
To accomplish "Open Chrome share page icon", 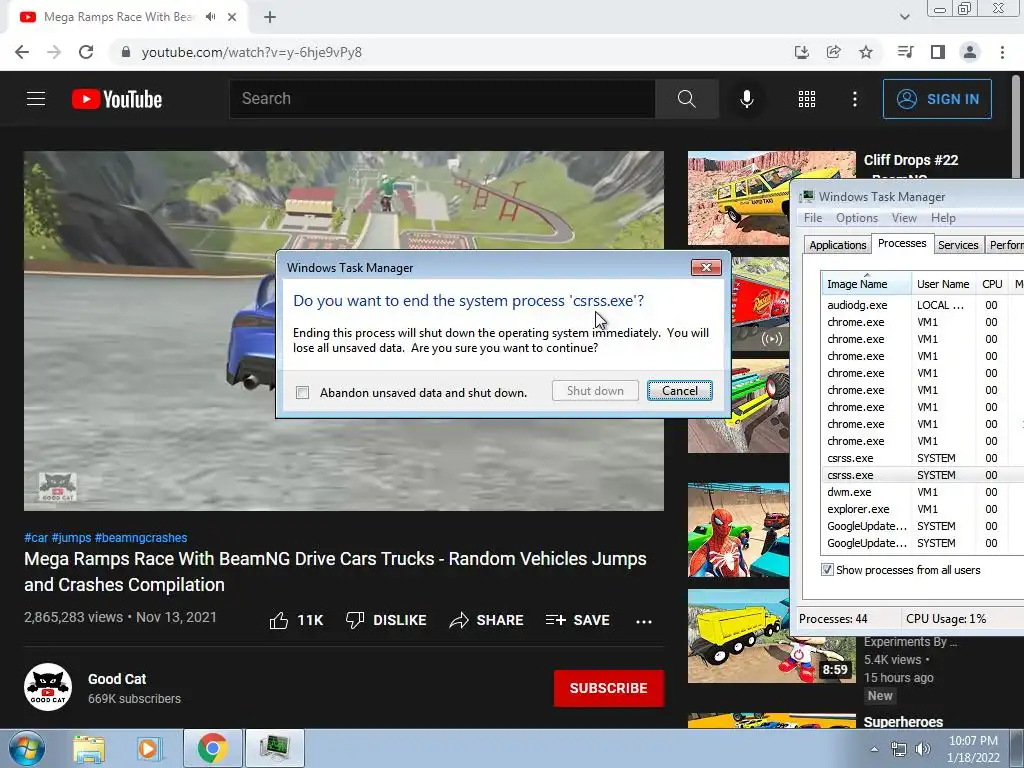I will point(833,52).
